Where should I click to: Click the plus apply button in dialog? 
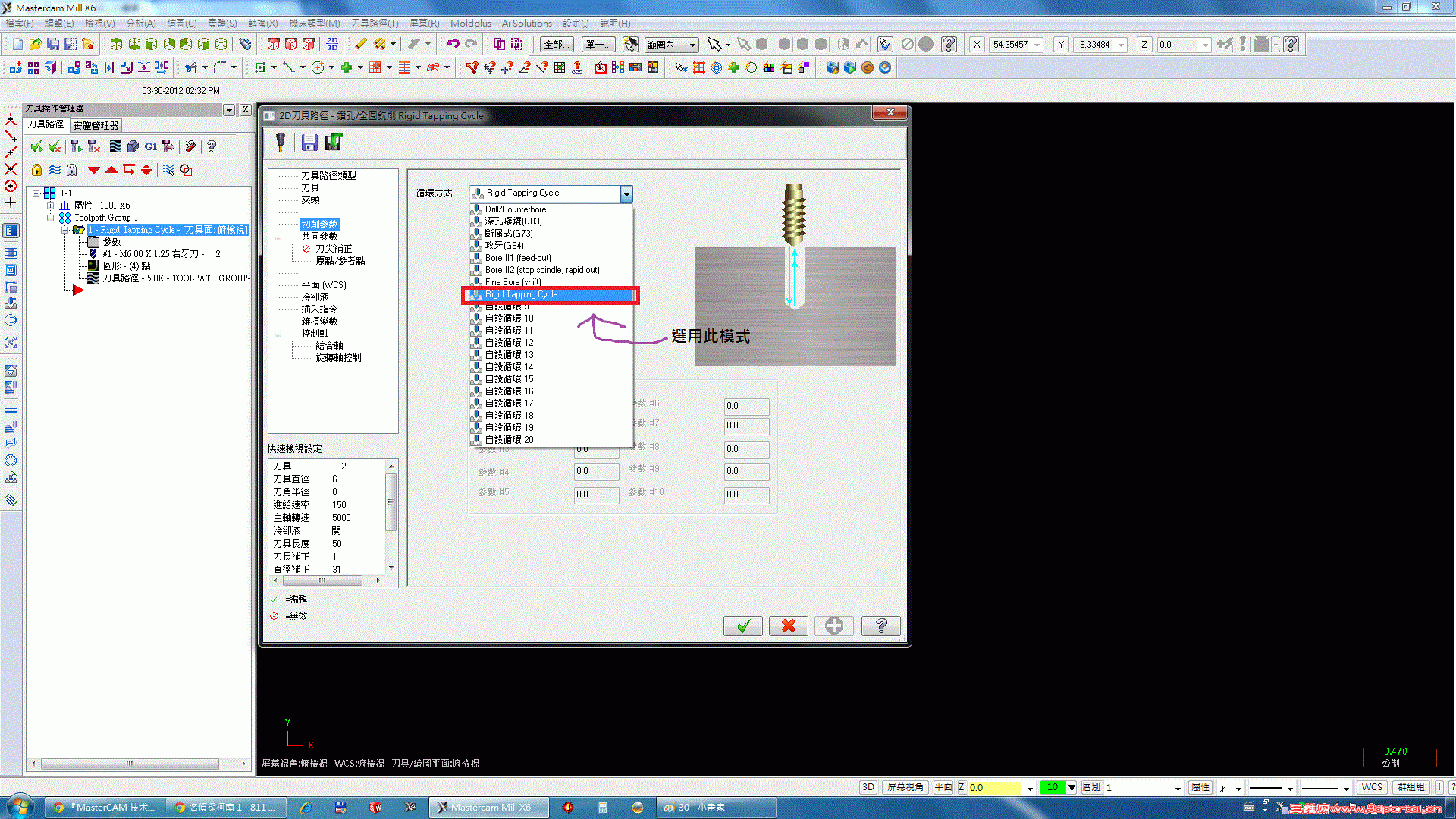pos(834,626)
